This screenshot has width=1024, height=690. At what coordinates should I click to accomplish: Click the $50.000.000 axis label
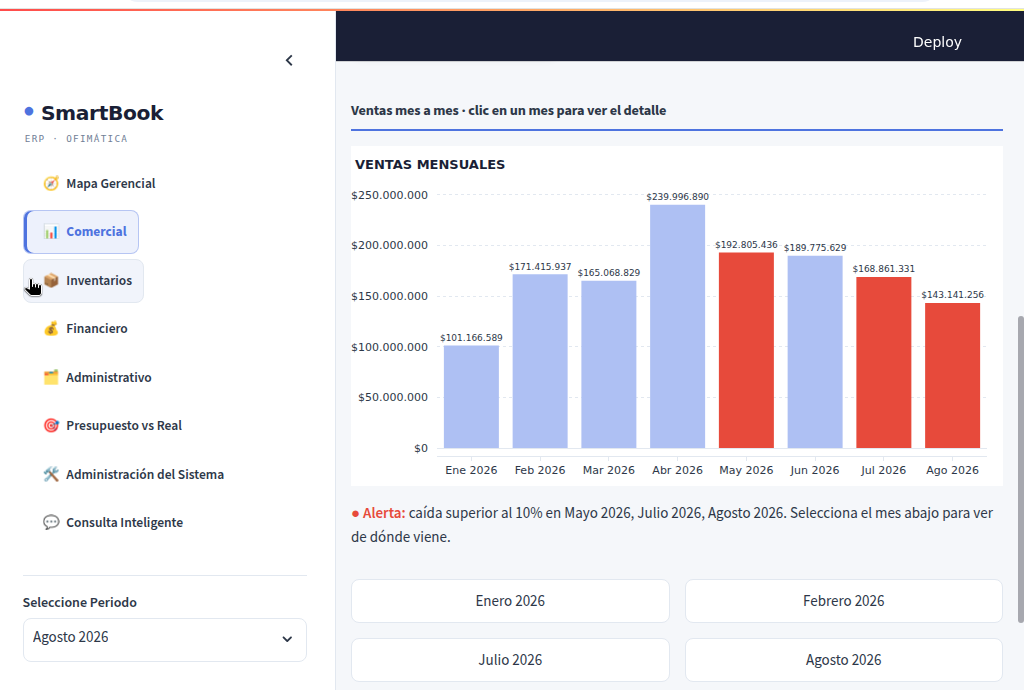392,397
